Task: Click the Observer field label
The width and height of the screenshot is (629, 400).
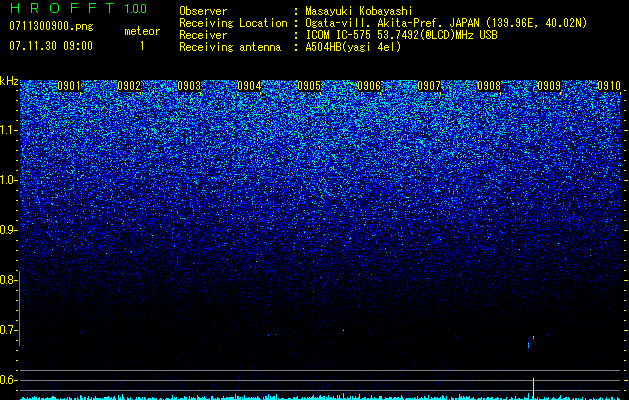Action: pos(203,11)
